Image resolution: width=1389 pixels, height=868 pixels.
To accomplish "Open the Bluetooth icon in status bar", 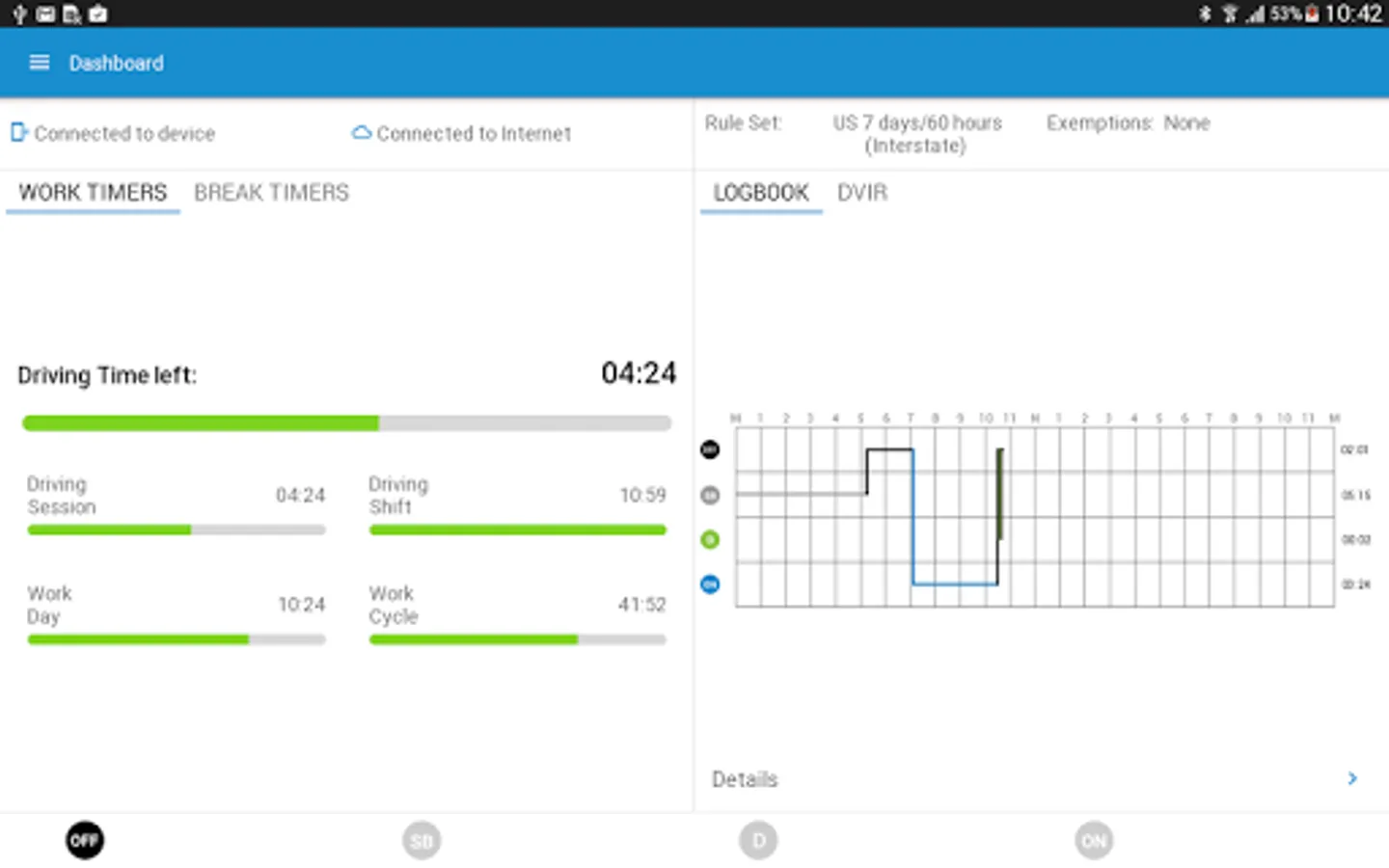I will [x=1205, y=14].
